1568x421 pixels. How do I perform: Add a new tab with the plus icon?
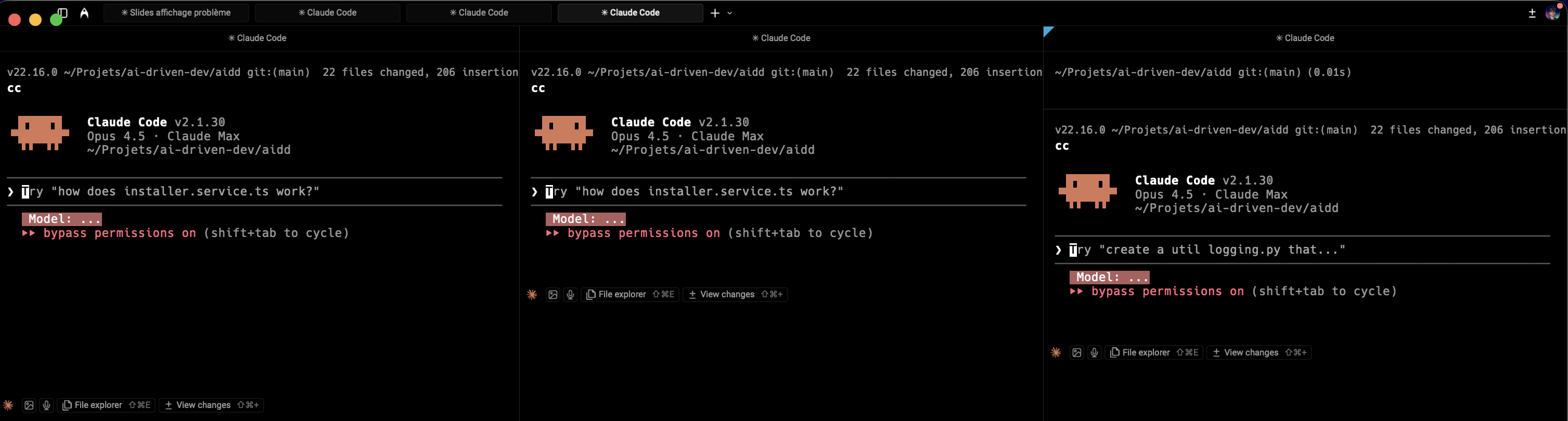pos(715,13)
